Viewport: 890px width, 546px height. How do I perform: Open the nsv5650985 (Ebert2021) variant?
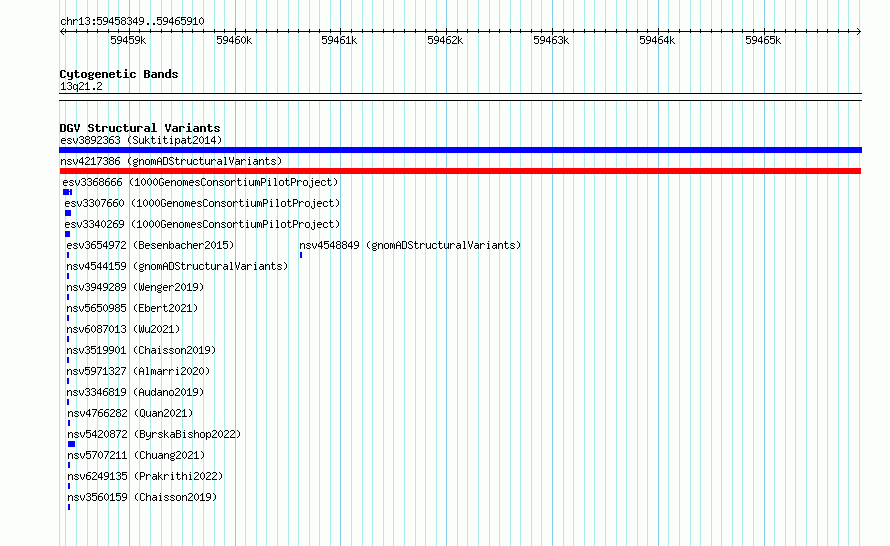(132, 308)
